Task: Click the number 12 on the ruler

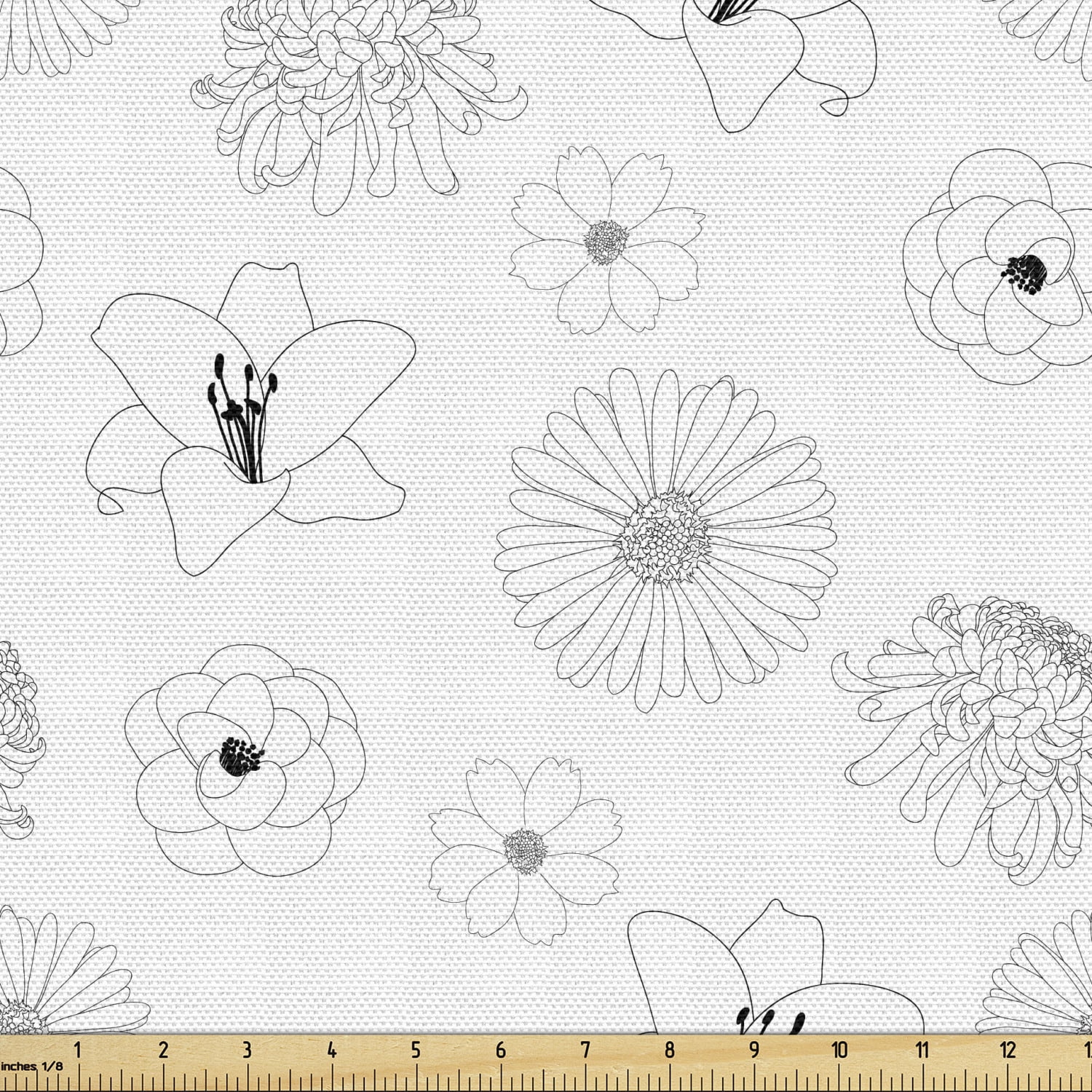Action: click(1008, 1050)
